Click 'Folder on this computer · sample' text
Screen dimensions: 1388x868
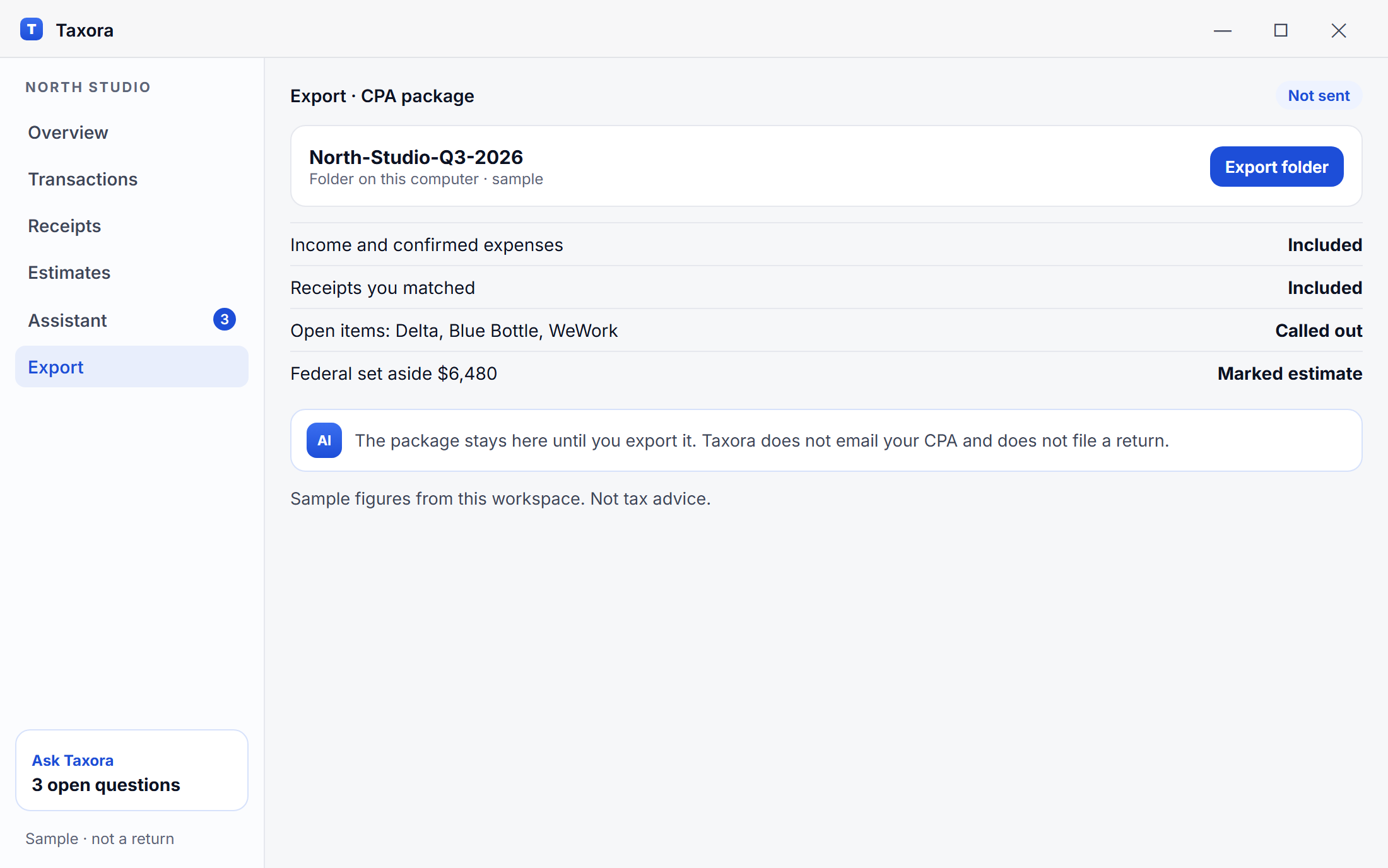pos(426,179)
